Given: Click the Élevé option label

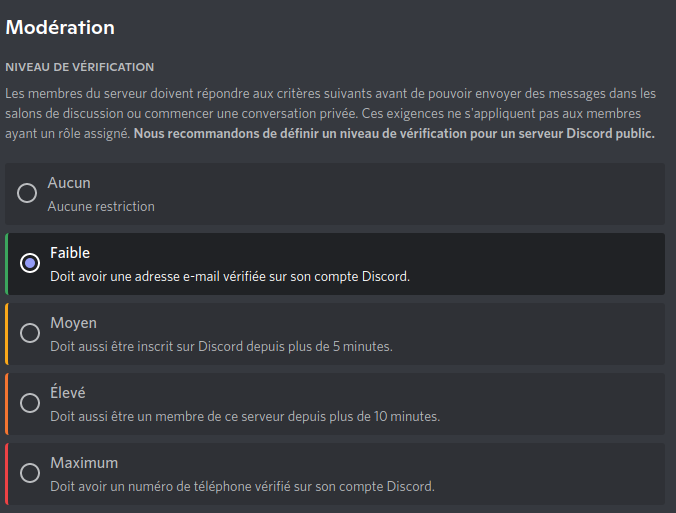Looking at the screenshot, I should (x=68, y=392).
